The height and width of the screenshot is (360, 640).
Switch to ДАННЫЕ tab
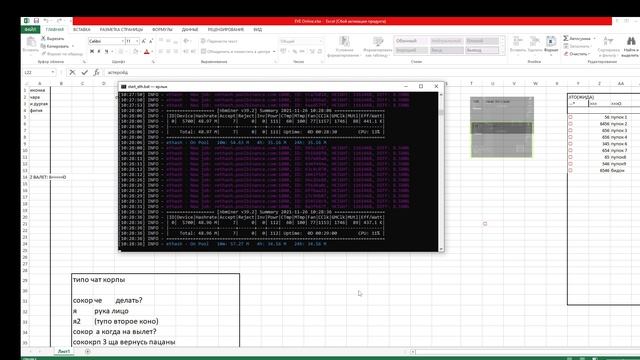point(190,29)
